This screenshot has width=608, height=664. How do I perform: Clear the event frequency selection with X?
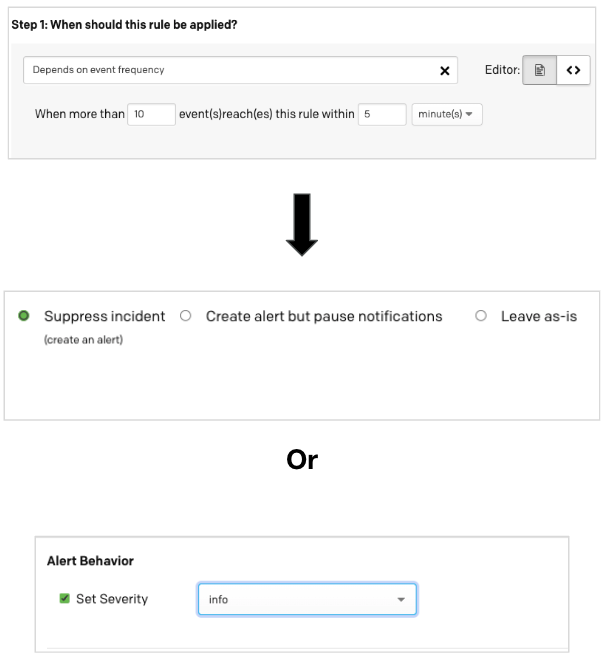(x=445, y=71)
